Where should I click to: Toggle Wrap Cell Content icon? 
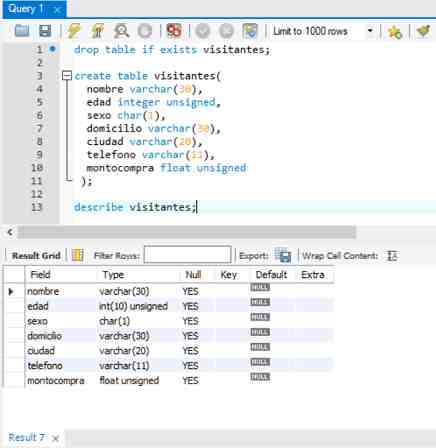pyautogui.click(x=392, y=256)
